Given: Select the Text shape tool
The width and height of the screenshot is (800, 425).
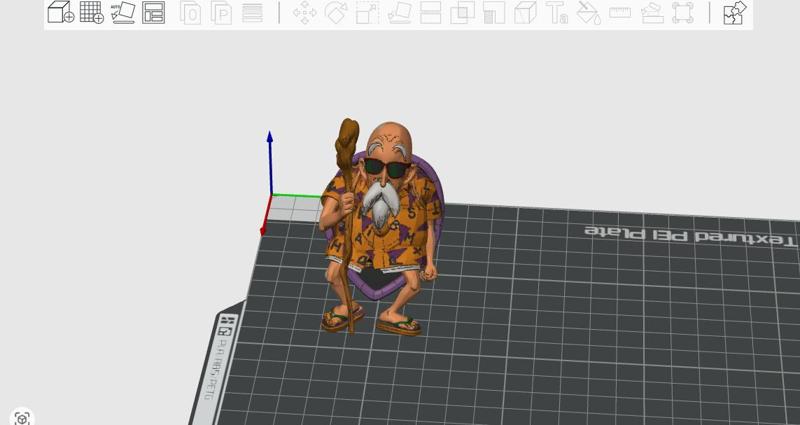Looking at the screenshot, I should (x=557, y=13).
